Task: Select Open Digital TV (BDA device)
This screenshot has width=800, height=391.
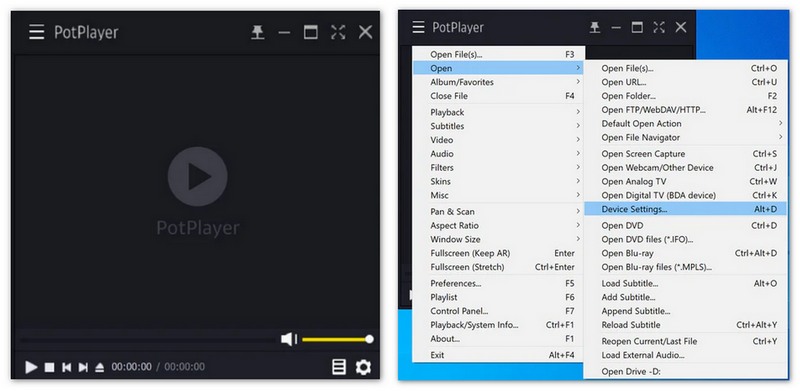Action: [685, 194]
